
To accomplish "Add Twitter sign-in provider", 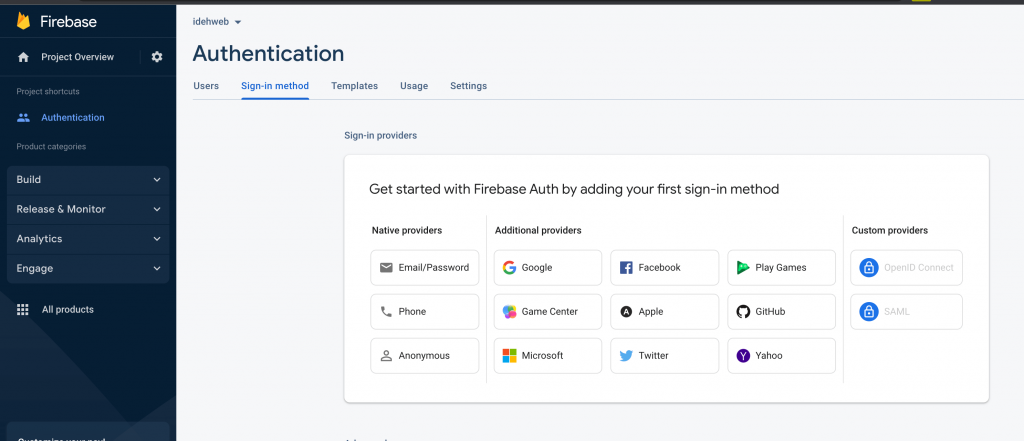I will tap(664, 355).
